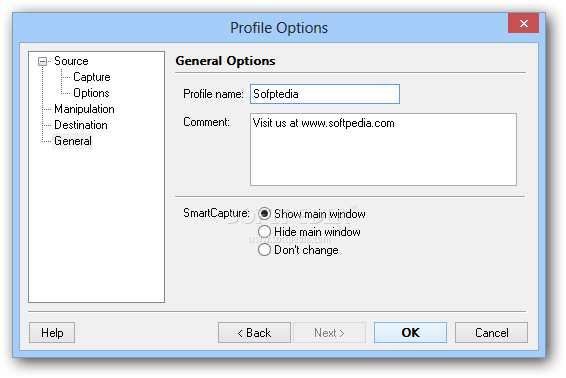Open the Capture tree item
Image resolution: width=566 pixels, height=378 pixels.
point(92,77)
